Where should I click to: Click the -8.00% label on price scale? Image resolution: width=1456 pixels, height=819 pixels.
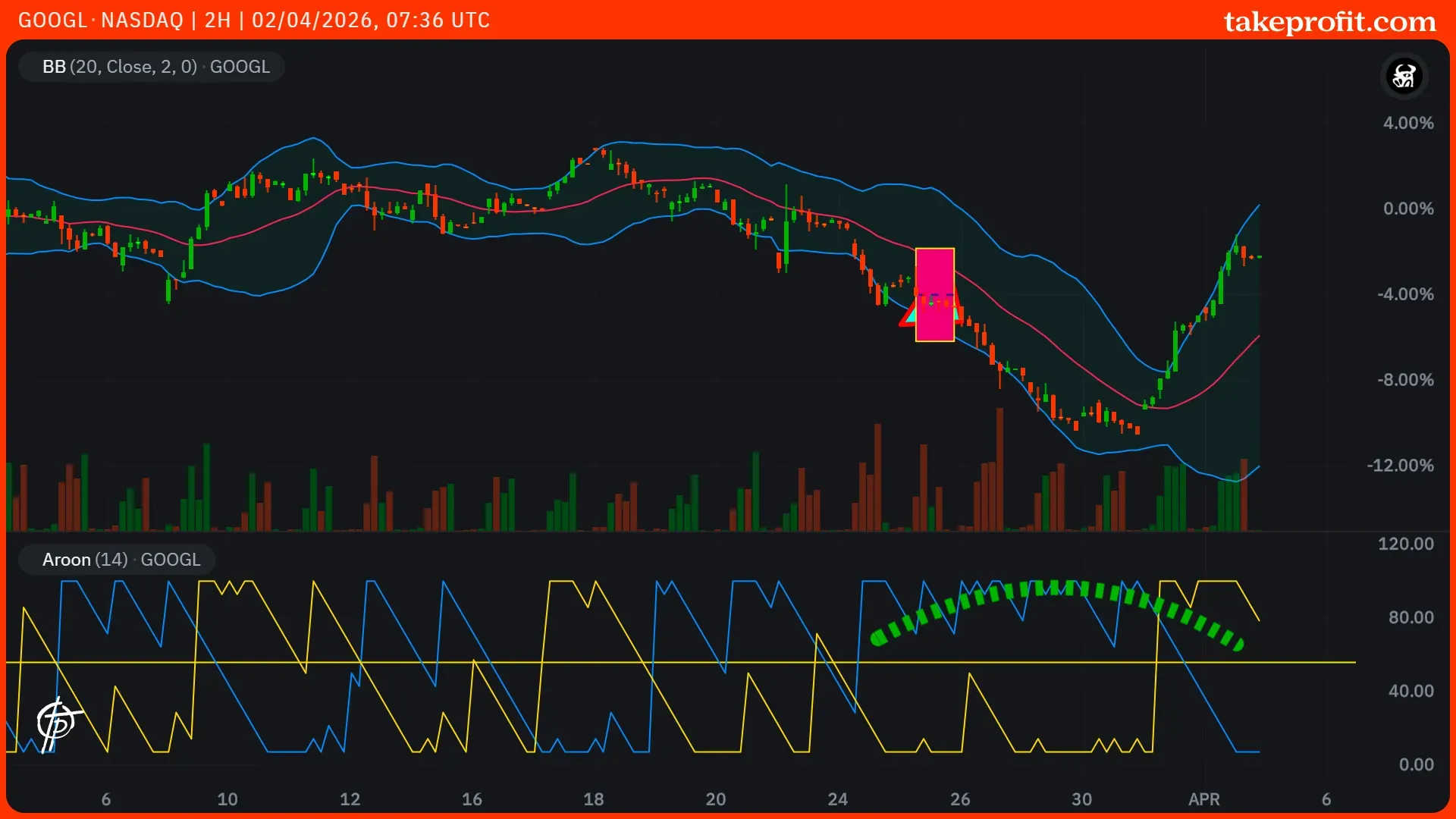1405,380
